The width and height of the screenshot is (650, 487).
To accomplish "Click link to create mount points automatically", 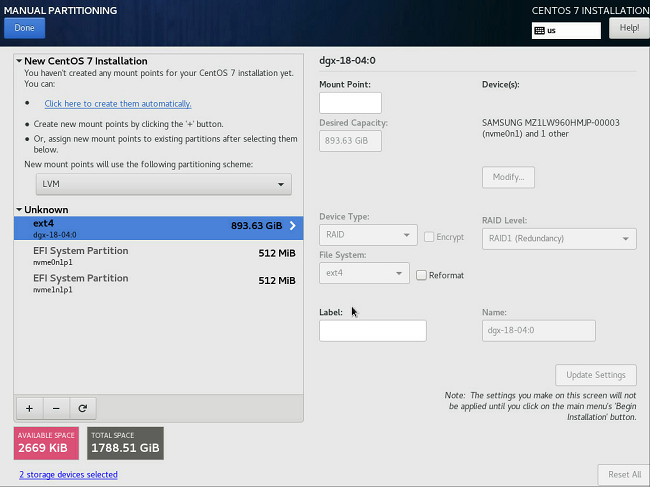I will [x=117, y=104].
